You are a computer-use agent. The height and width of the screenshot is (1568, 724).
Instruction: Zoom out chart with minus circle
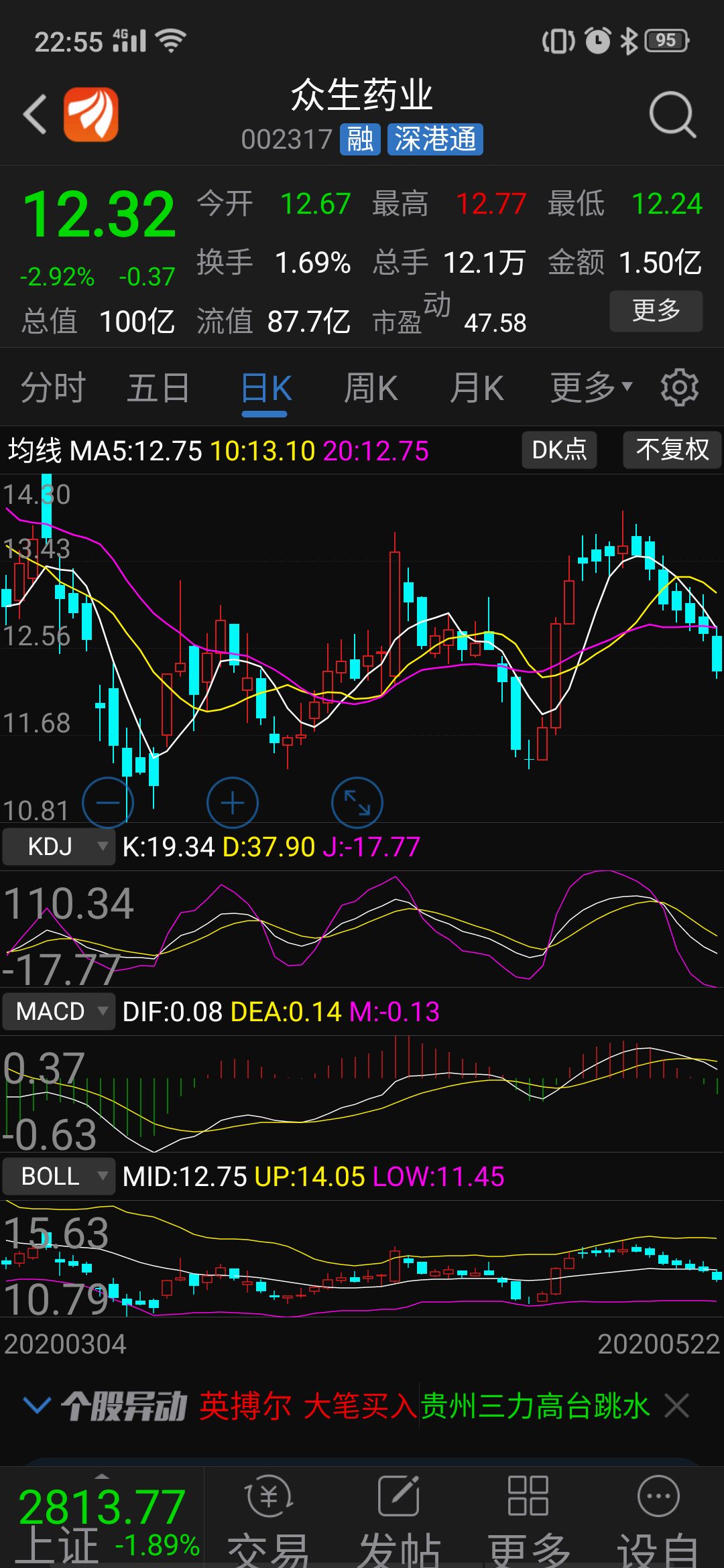[x=108, y=803]
